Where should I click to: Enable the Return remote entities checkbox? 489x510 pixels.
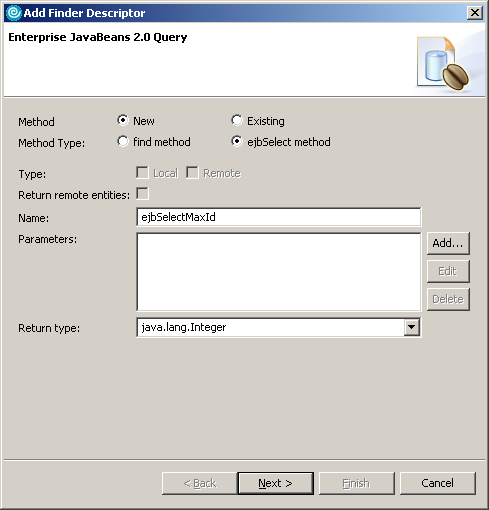coord(142,194)
